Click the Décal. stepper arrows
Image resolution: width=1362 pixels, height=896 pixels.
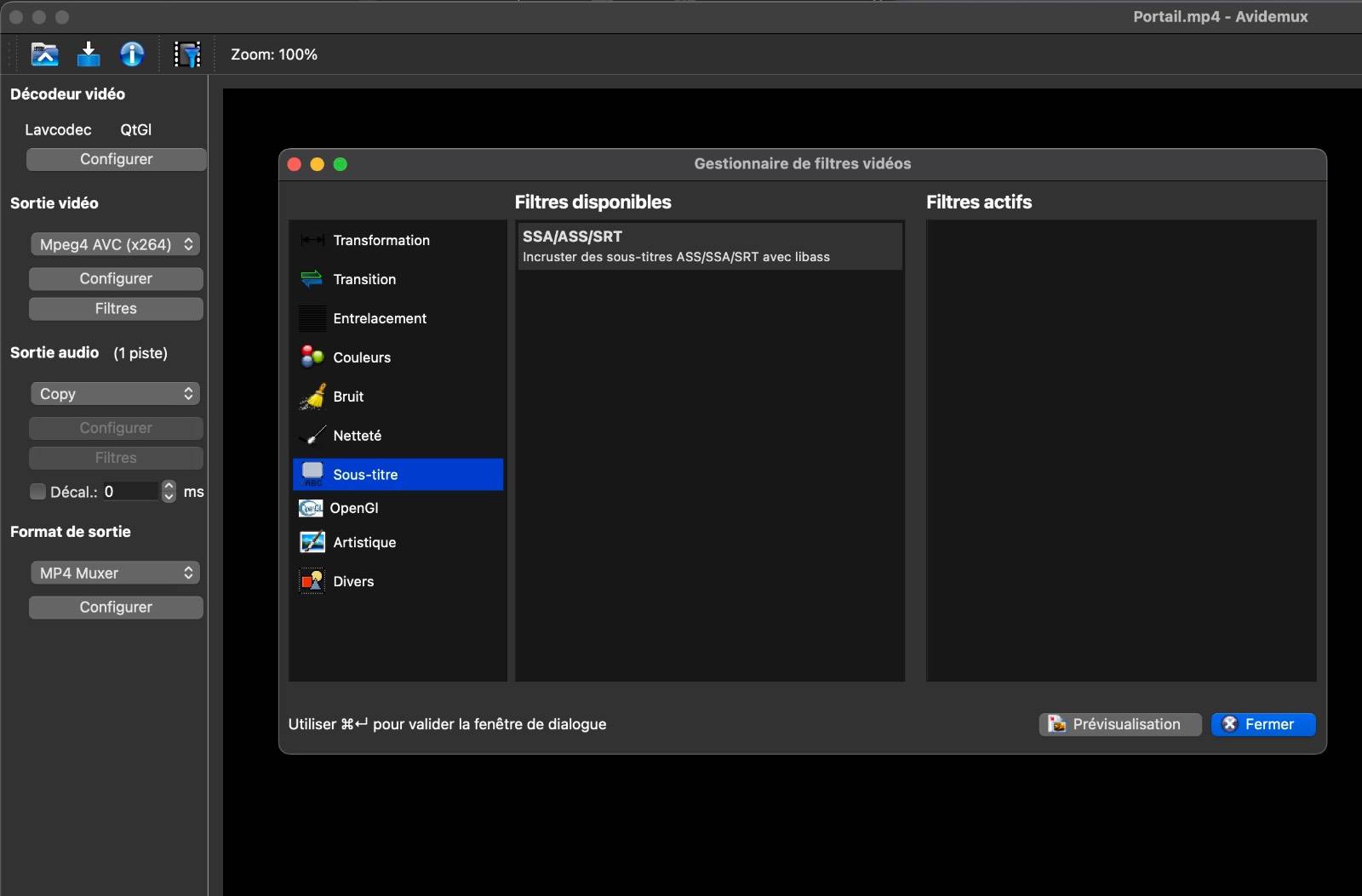click(169, 492)
